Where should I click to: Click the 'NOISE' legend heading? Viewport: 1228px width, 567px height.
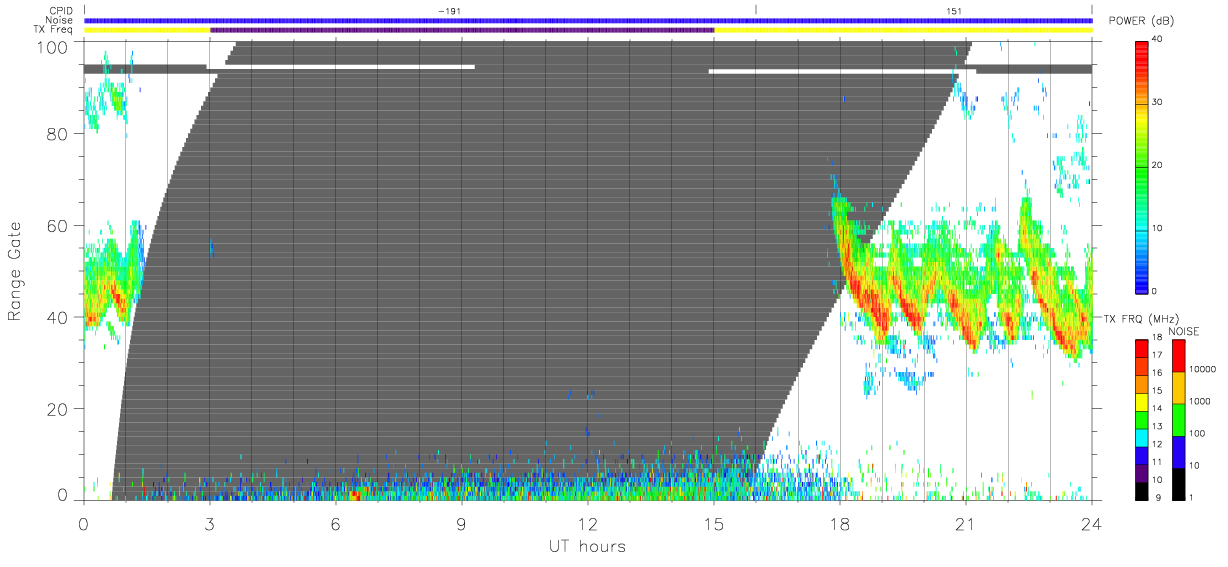tap(1184, 331)
